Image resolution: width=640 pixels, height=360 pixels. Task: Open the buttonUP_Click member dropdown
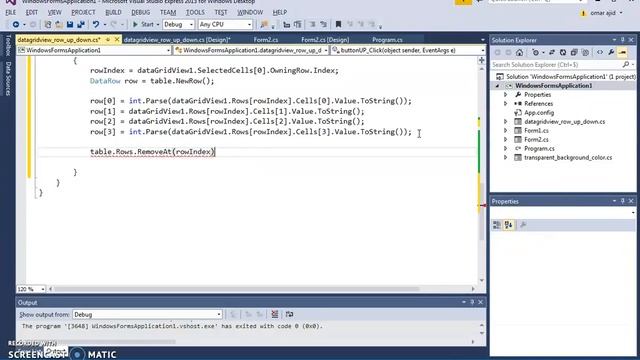click(408, 50)
